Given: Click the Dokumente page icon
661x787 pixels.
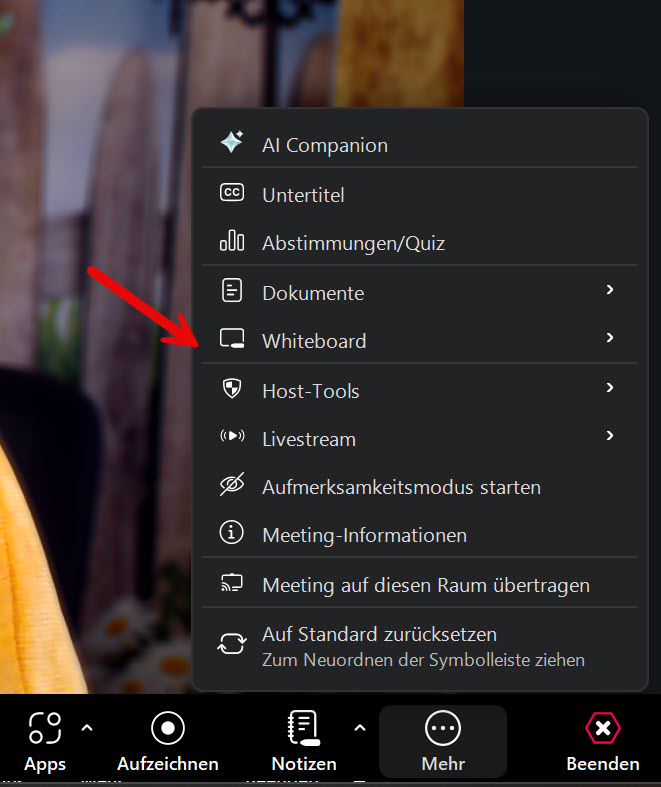Looking at the screenshot, I should [231, 292].
